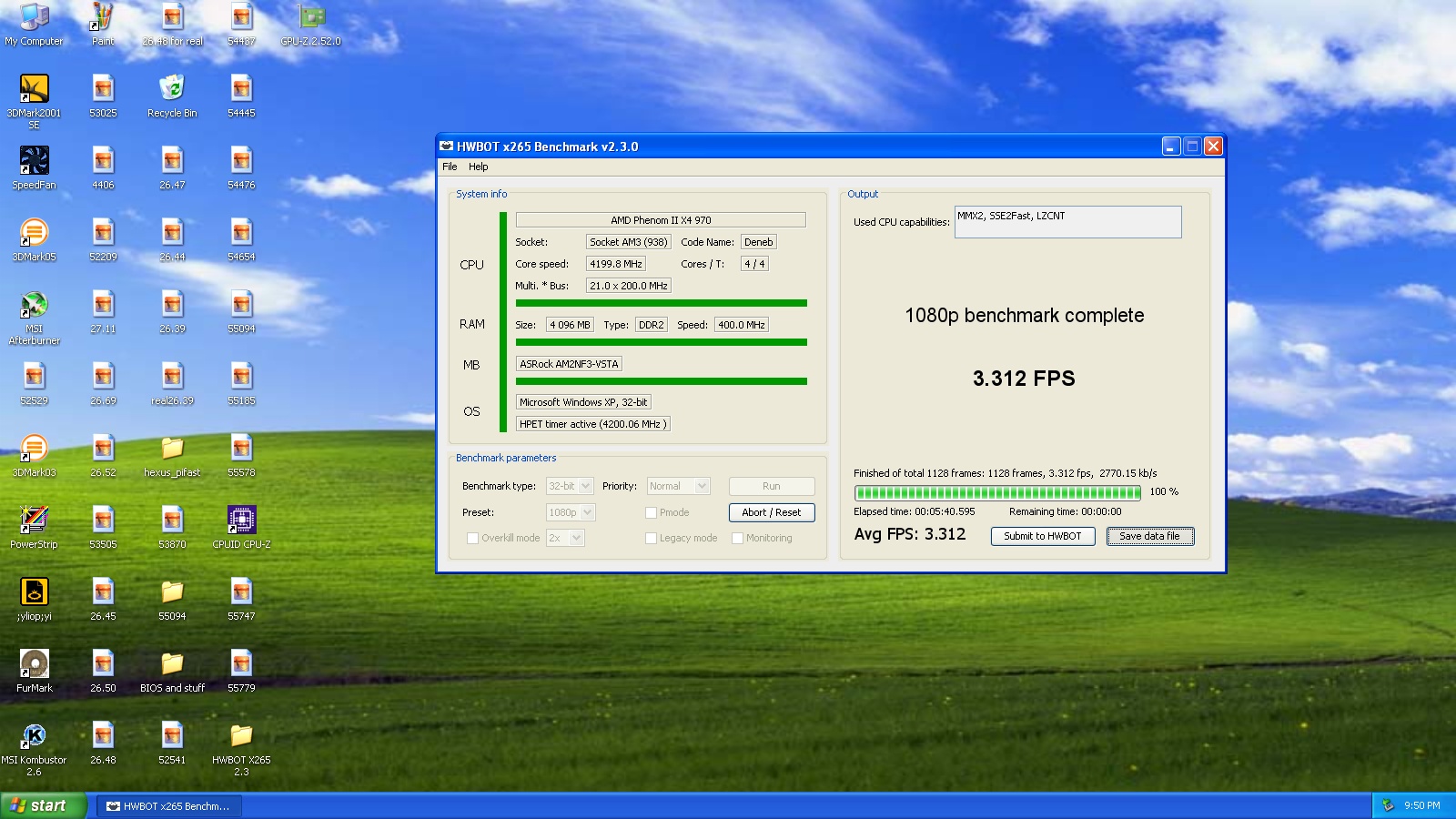Click the 400.0 MHz RAM speed value
Viewport: 1456px width, 819px height.
point(742,325)
